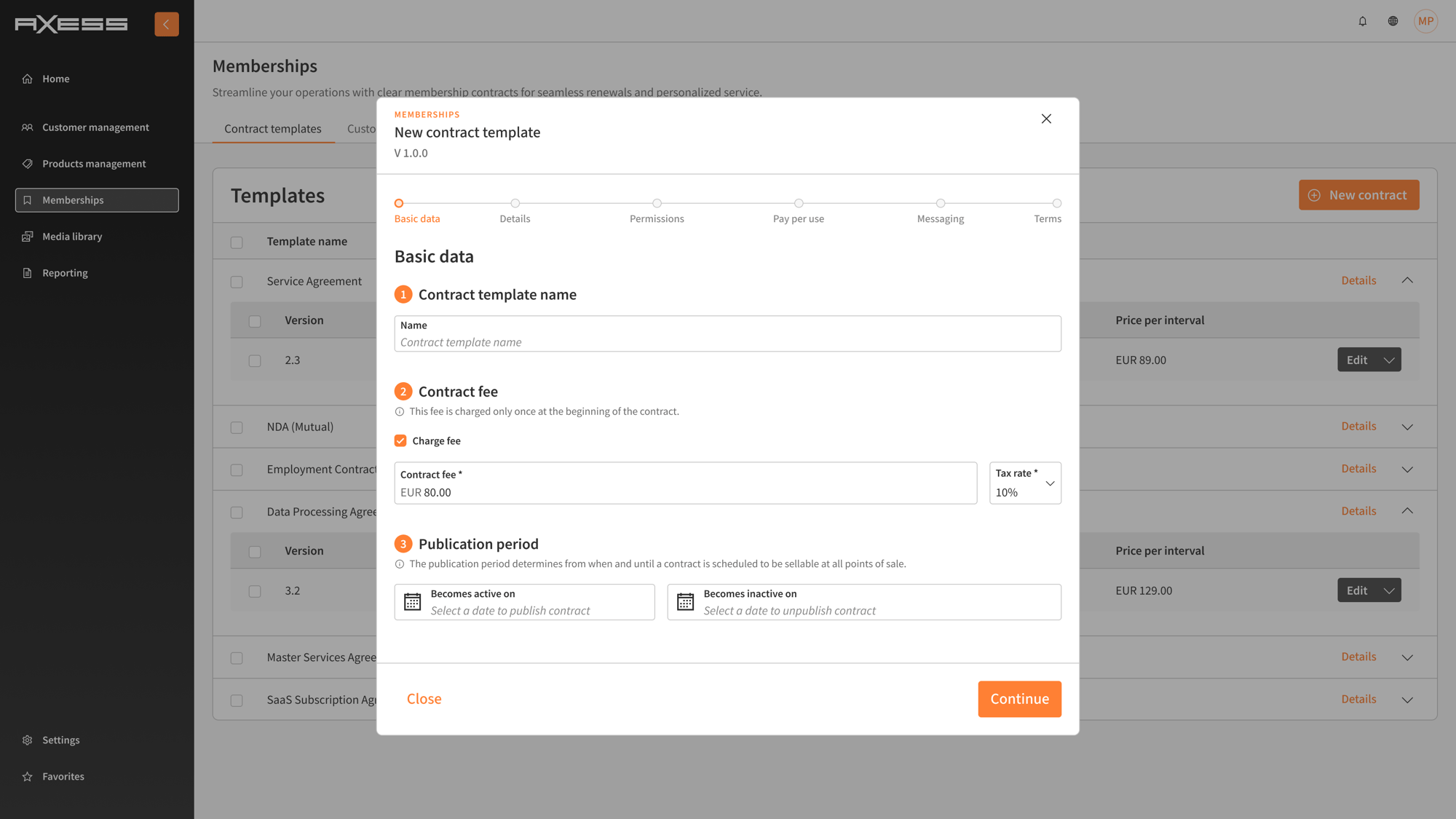Click the globe language icon
Screen dimensions: 1456x819
coord(1393,21)
